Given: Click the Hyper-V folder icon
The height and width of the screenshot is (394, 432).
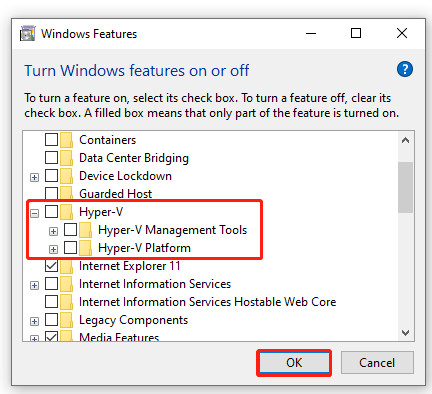Looking at the screenshot, I should 66,212.
